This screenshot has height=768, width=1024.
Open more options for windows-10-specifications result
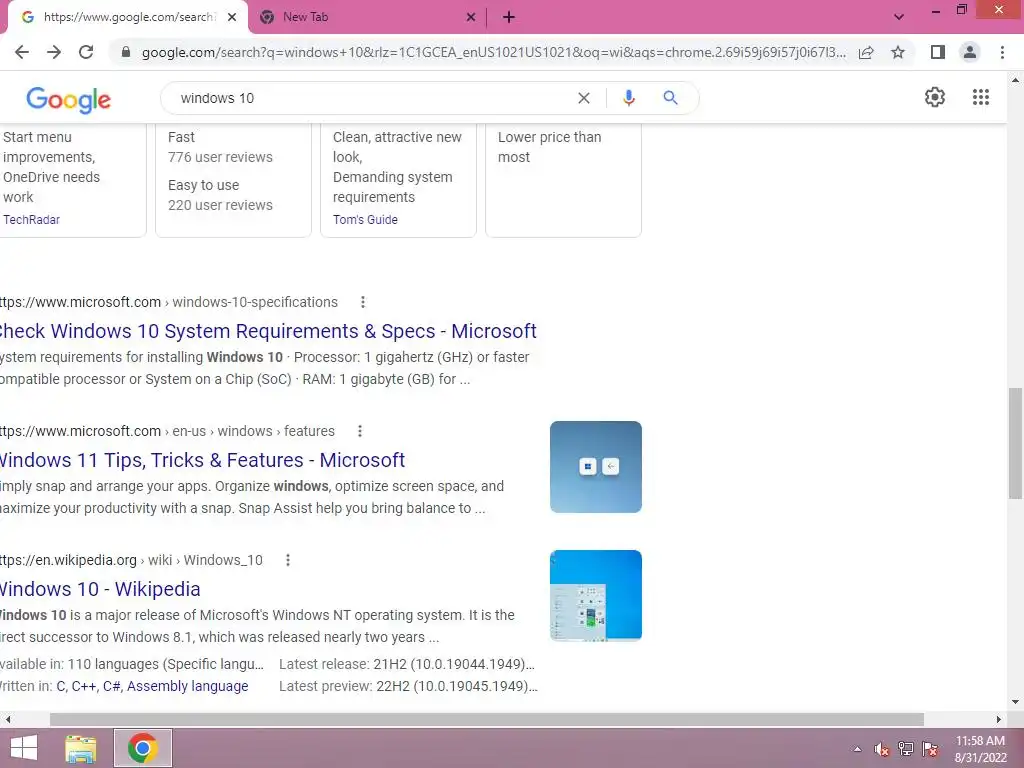pos(362,302)
